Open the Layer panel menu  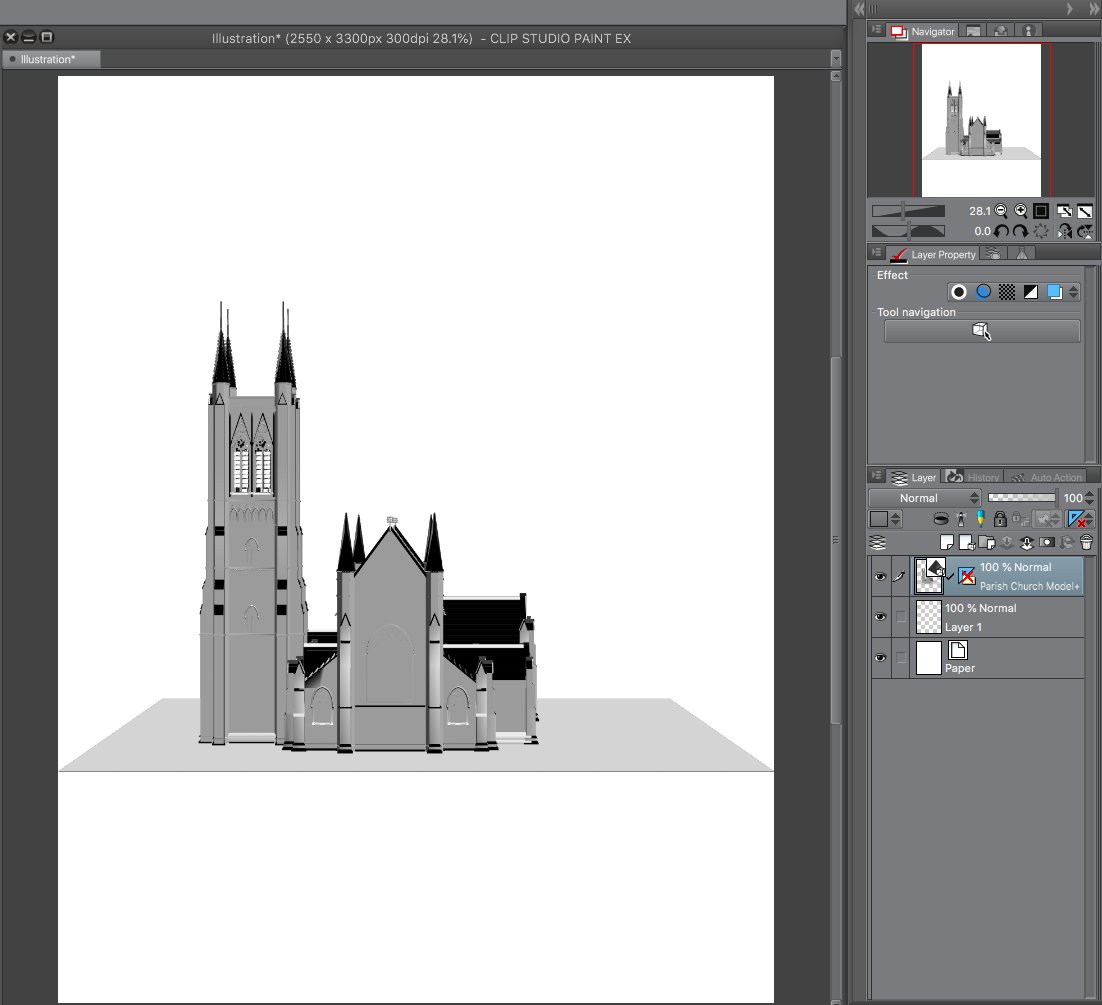tap(877, 477)
